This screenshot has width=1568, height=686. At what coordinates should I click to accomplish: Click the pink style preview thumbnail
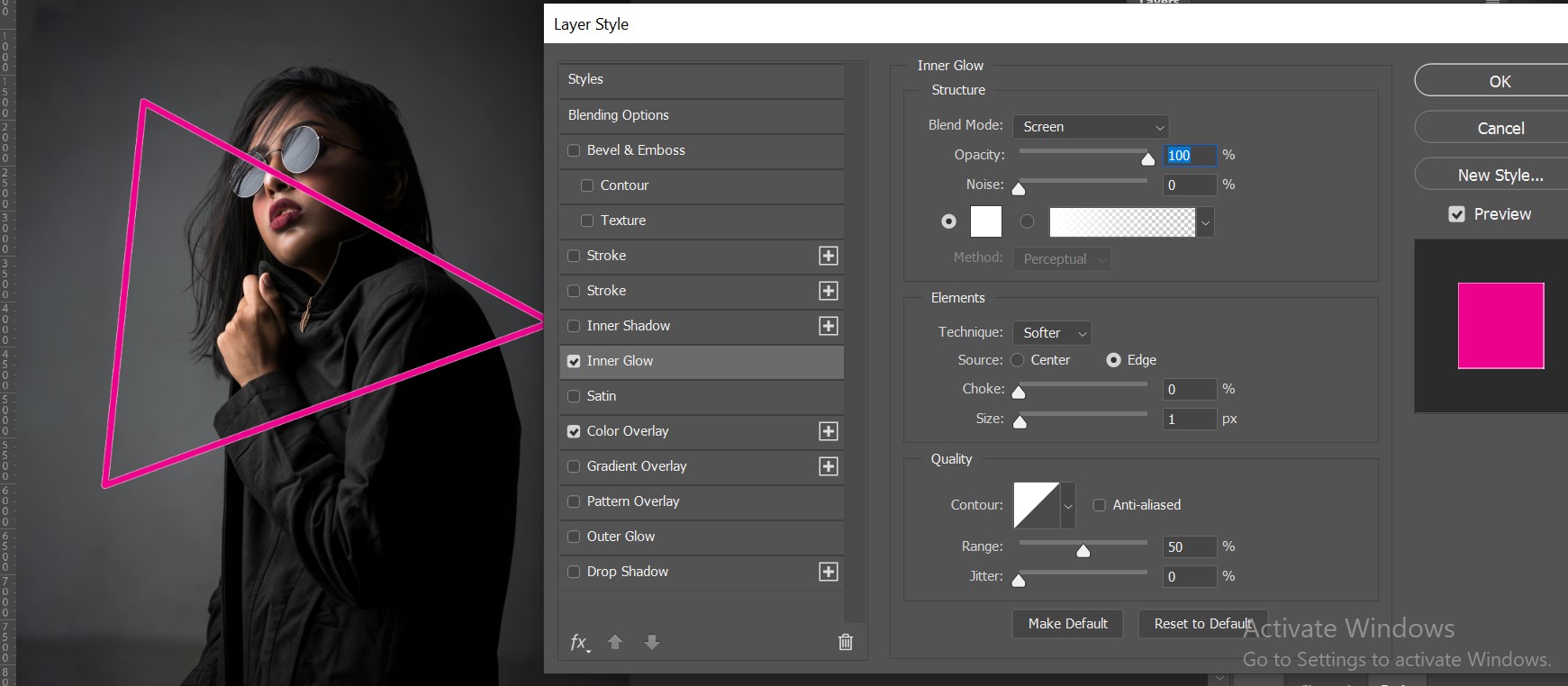tap(1501, 326)
